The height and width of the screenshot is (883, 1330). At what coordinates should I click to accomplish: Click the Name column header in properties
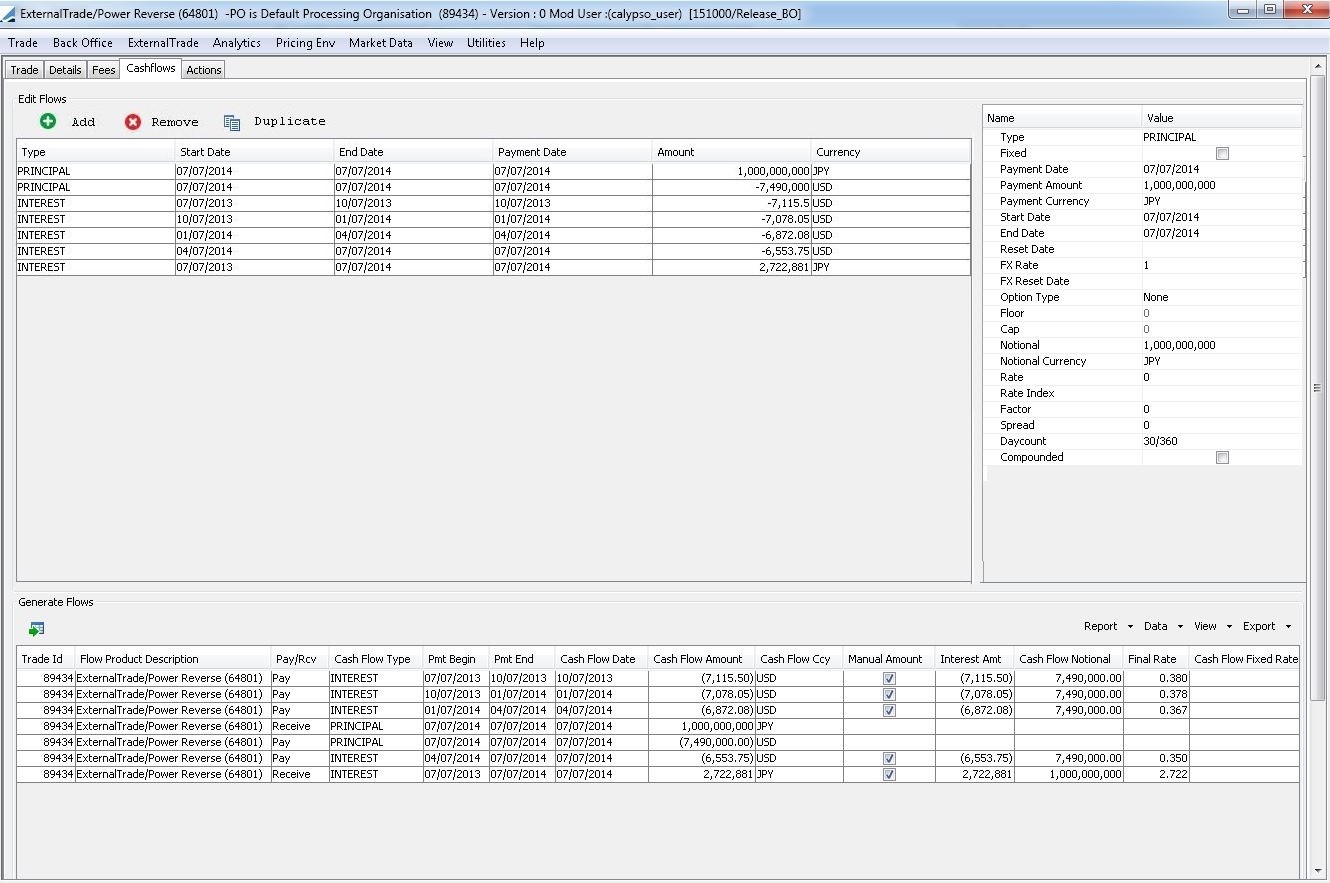1062,118
